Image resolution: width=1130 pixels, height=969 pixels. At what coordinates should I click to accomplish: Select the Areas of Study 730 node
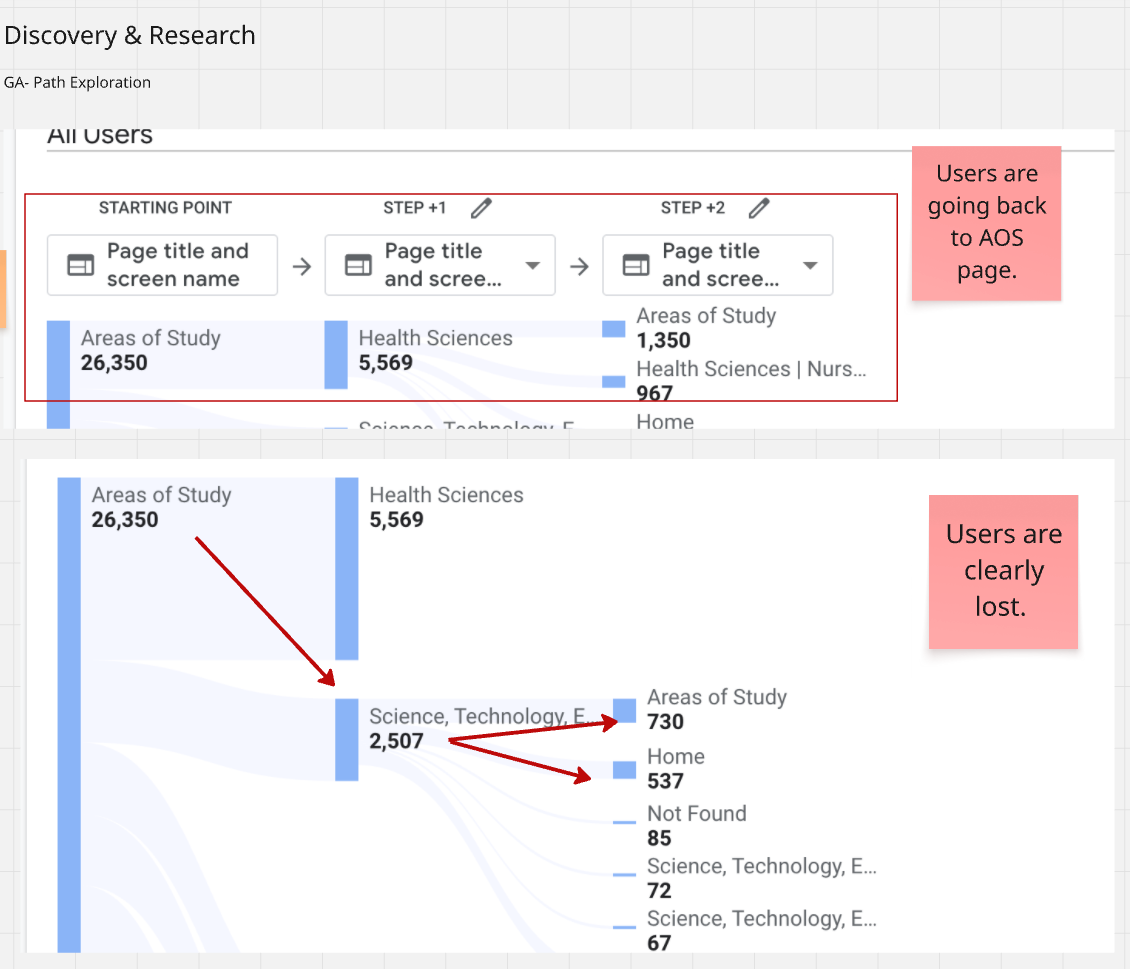click(625, 710)
